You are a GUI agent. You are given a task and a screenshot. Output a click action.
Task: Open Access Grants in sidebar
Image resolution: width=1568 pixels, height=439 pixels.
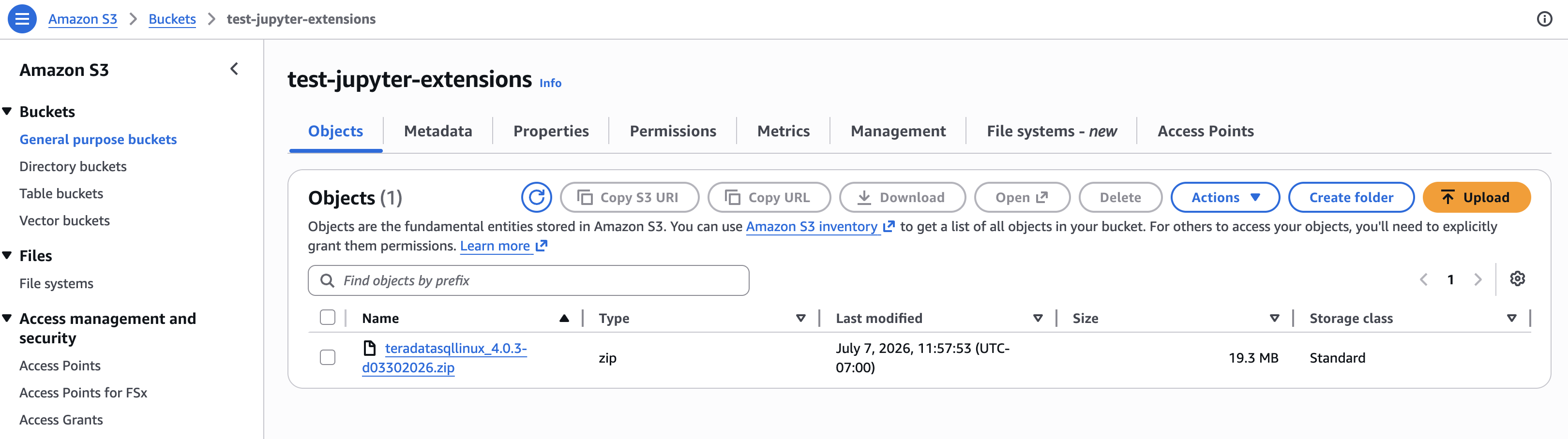tap(61, 420)
